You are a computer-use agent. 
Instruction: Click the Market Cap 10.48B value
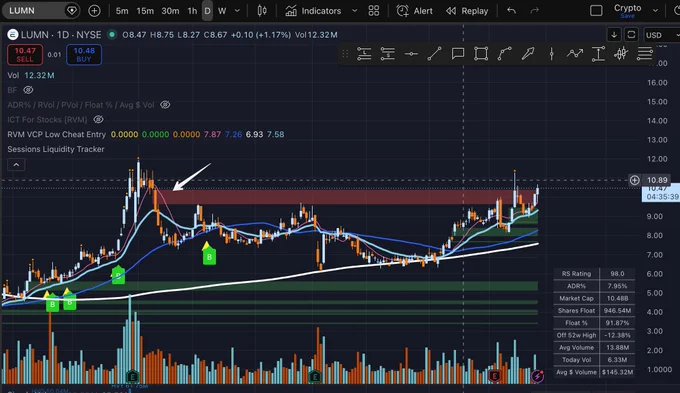point(617,298)
